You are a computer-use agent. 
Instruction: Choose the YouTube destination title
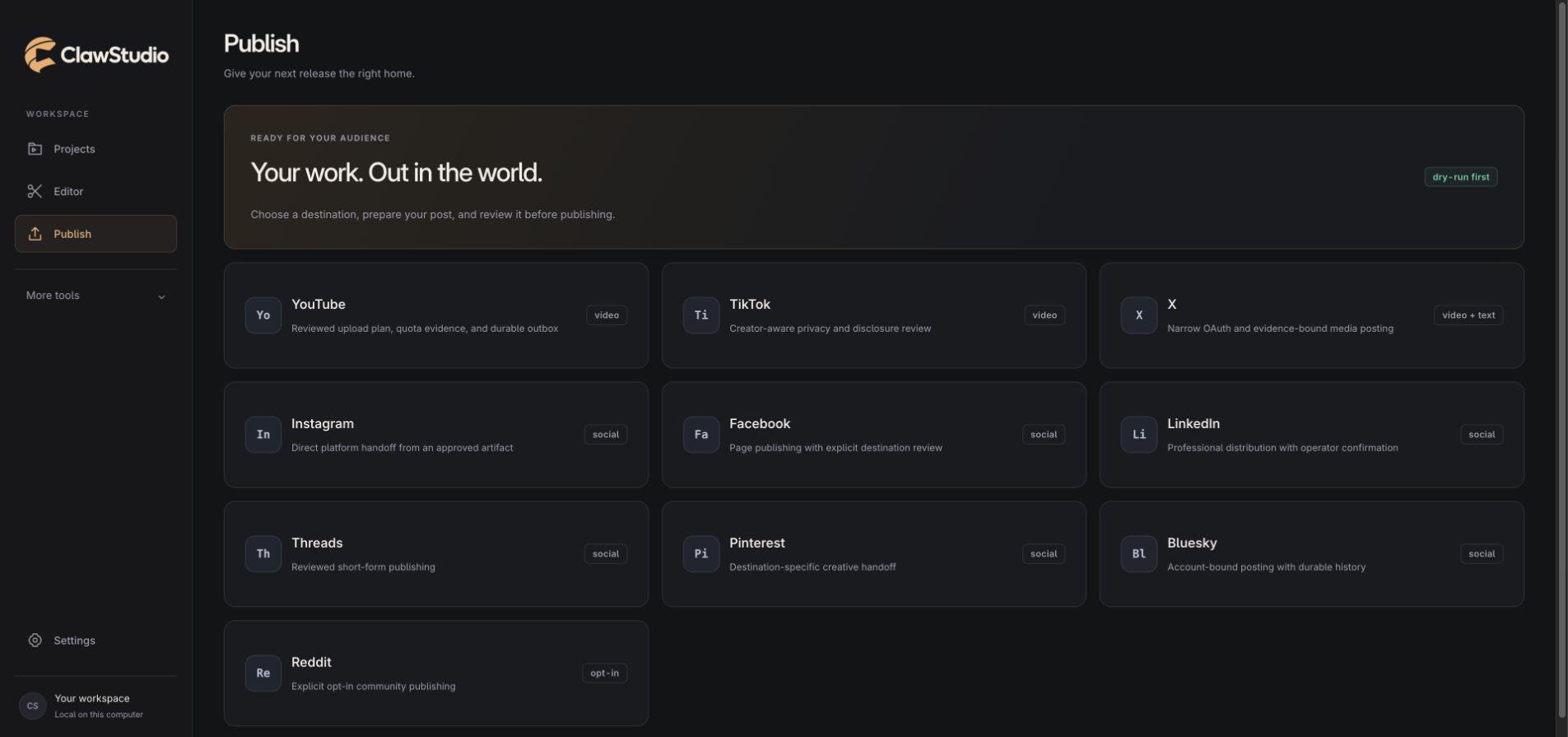(x=319, y=305)
